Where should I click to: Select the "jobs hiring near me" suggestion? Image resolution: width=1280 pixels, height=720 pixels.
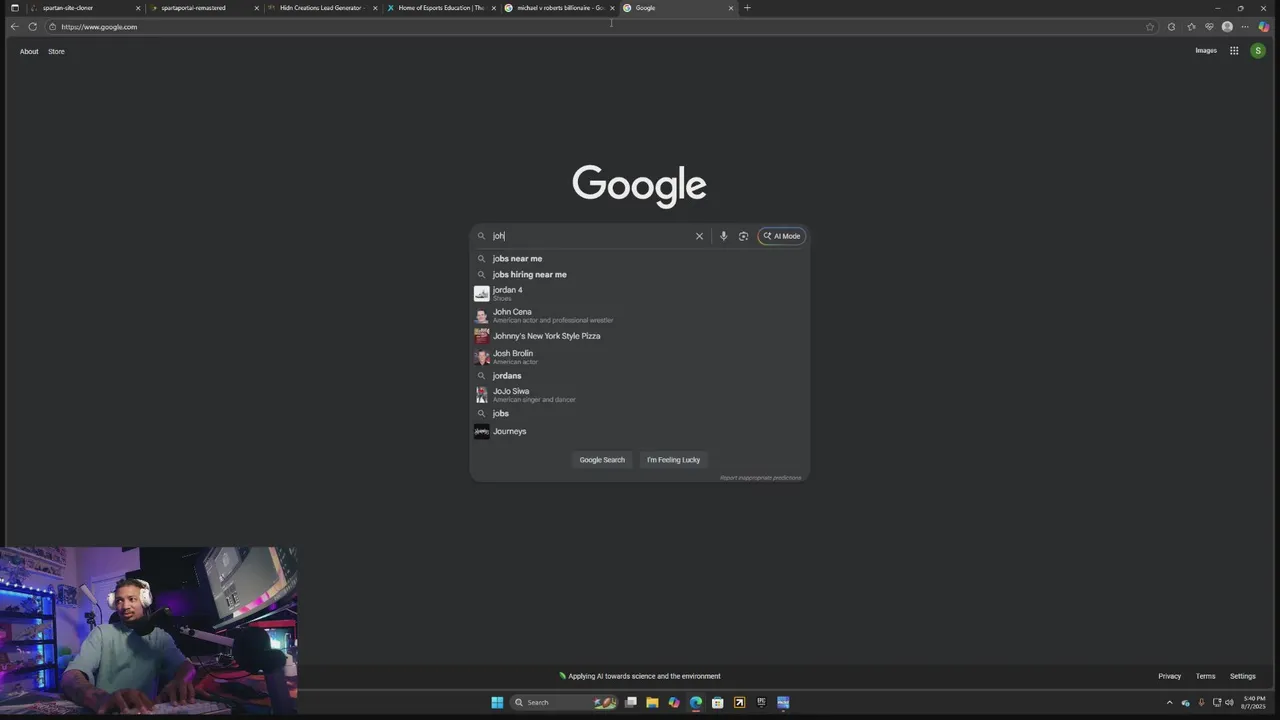[639, 274]
